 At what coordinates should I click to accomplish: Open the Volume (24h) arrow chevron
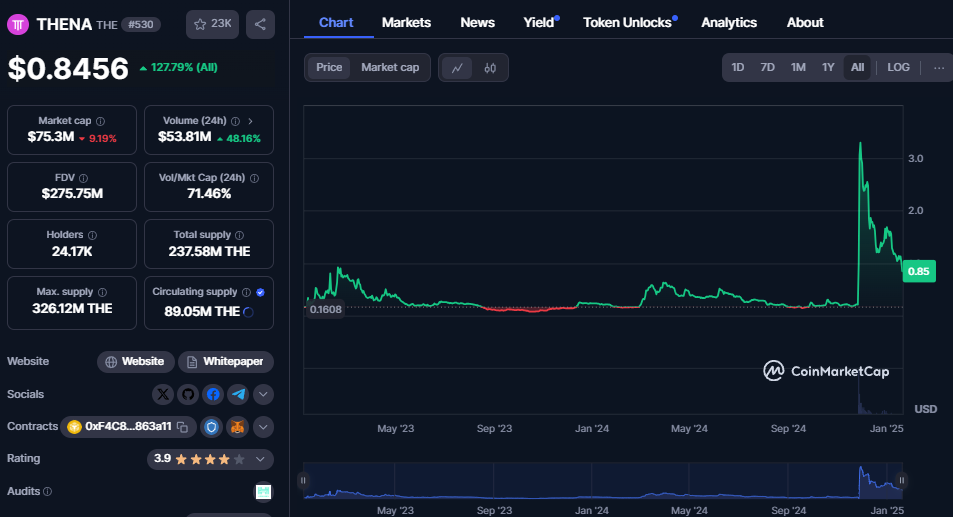250,121
